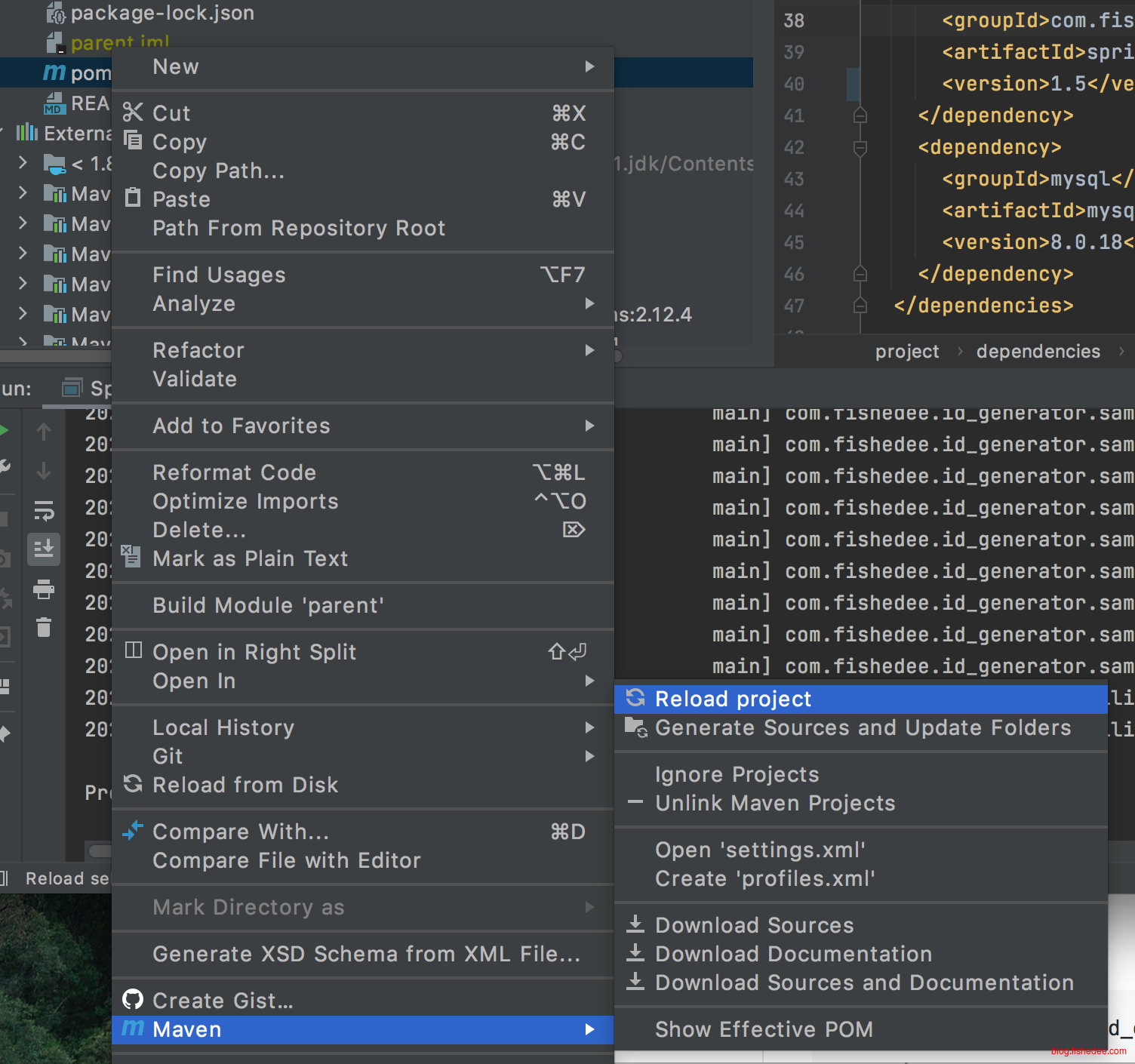Select package-lock.json in the project tree
This screenshot has width=1135, height=1064.
161,13
